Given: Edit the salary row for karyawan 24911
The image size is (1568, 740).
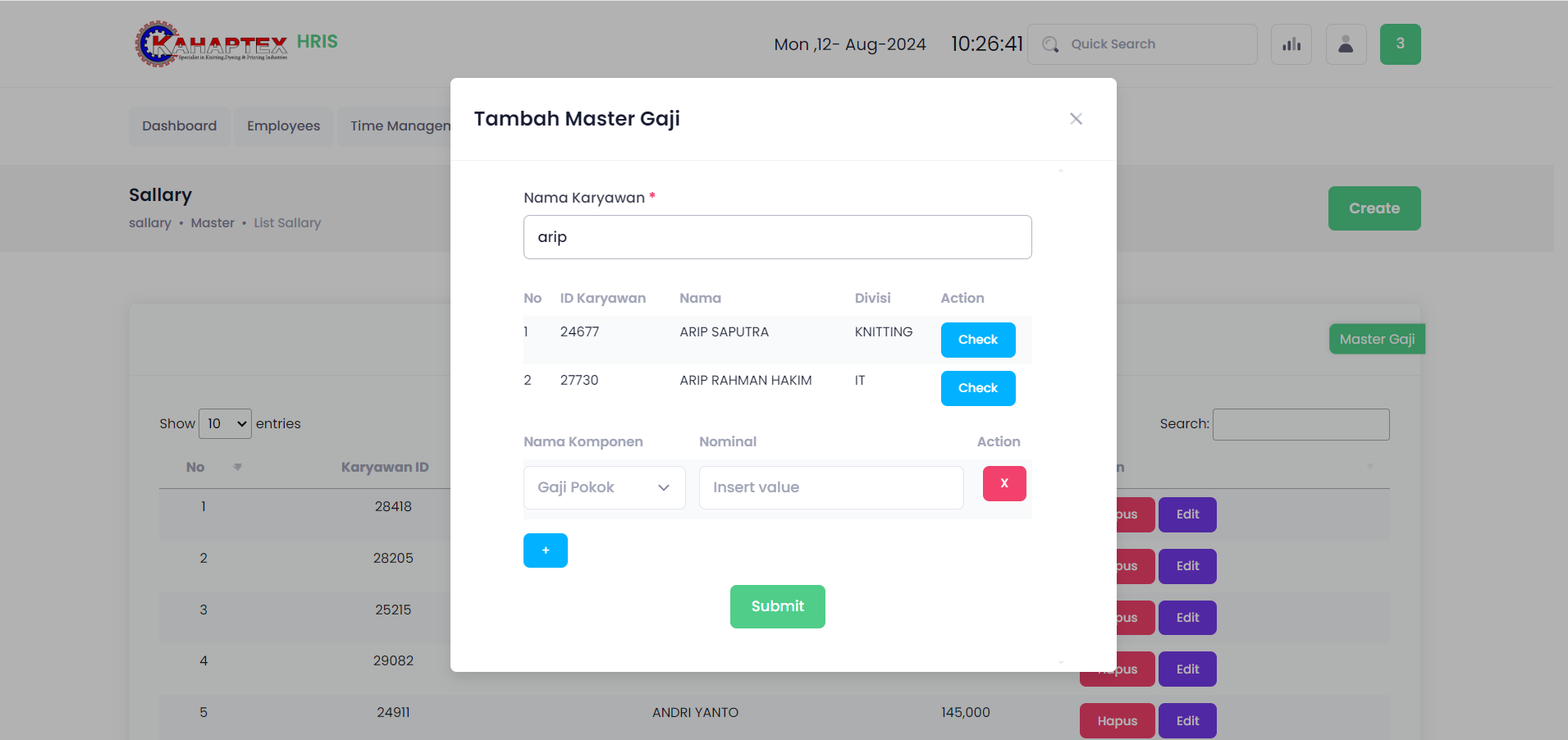Looking at the screenshot, I should click(1186, 721).
